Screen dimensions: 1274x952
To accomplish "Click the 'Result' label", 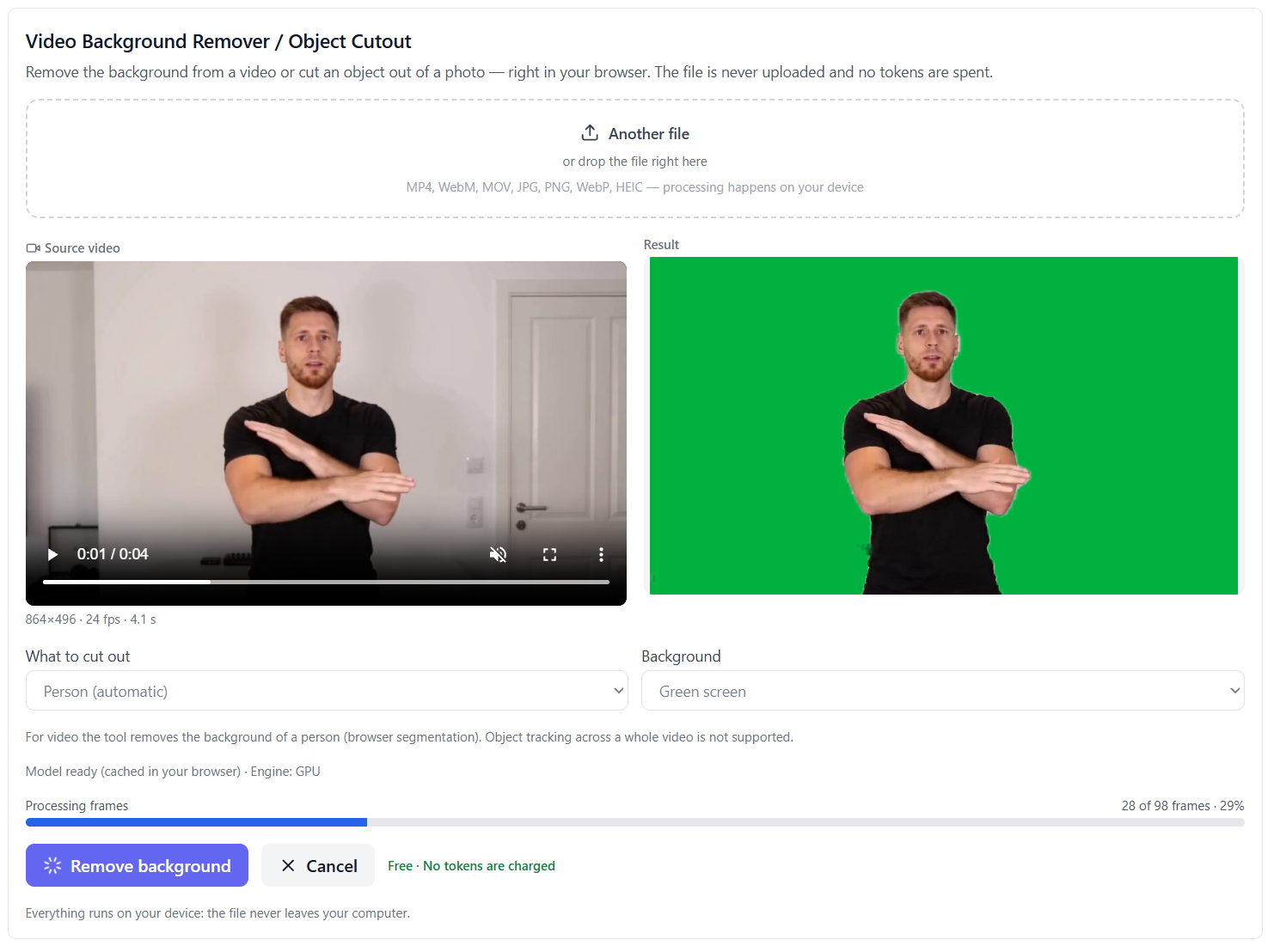I will point(661,245).
